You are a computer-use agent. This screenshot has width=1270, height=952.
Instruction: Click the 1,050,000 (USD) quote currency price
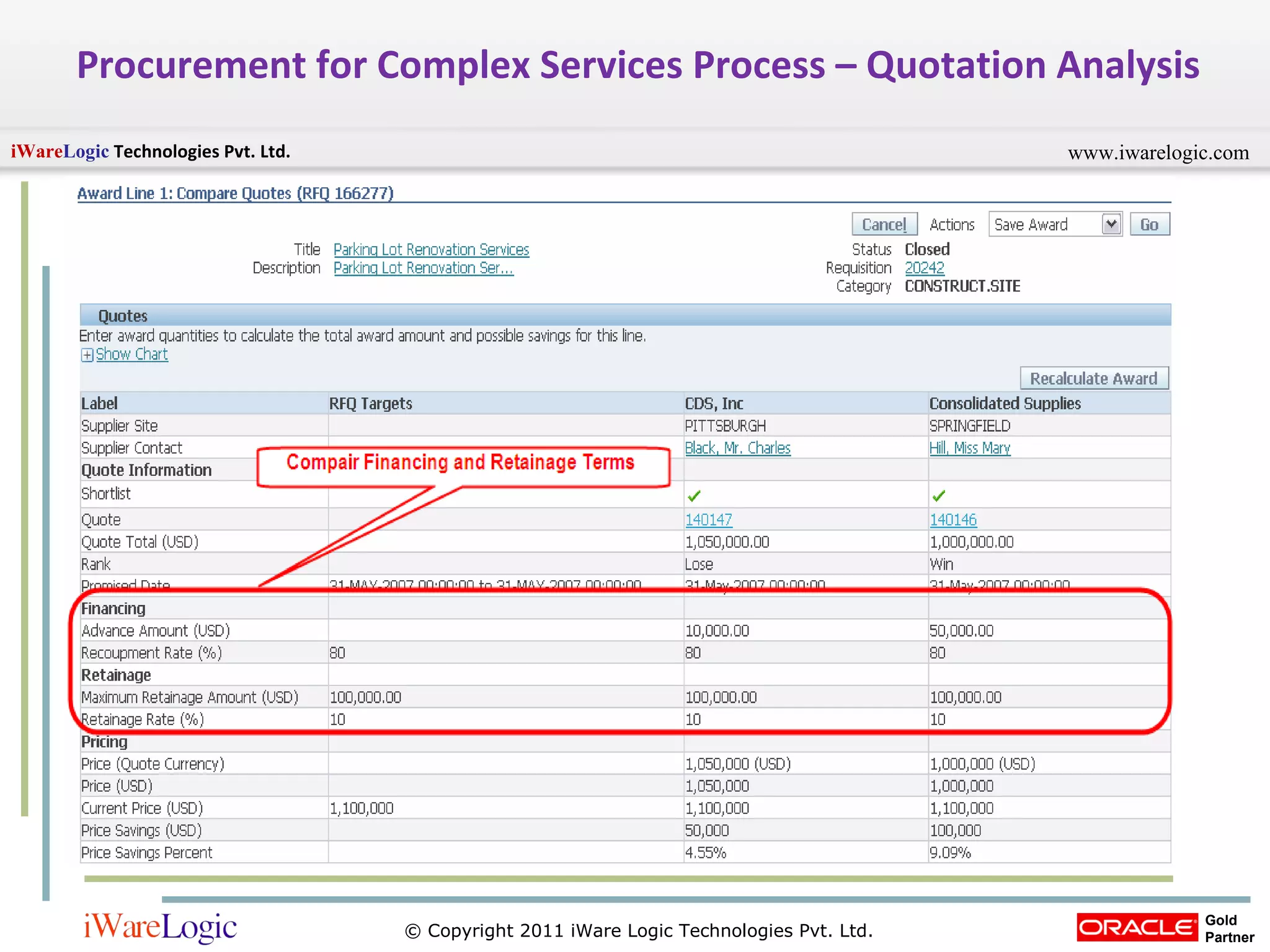(738, 764)
